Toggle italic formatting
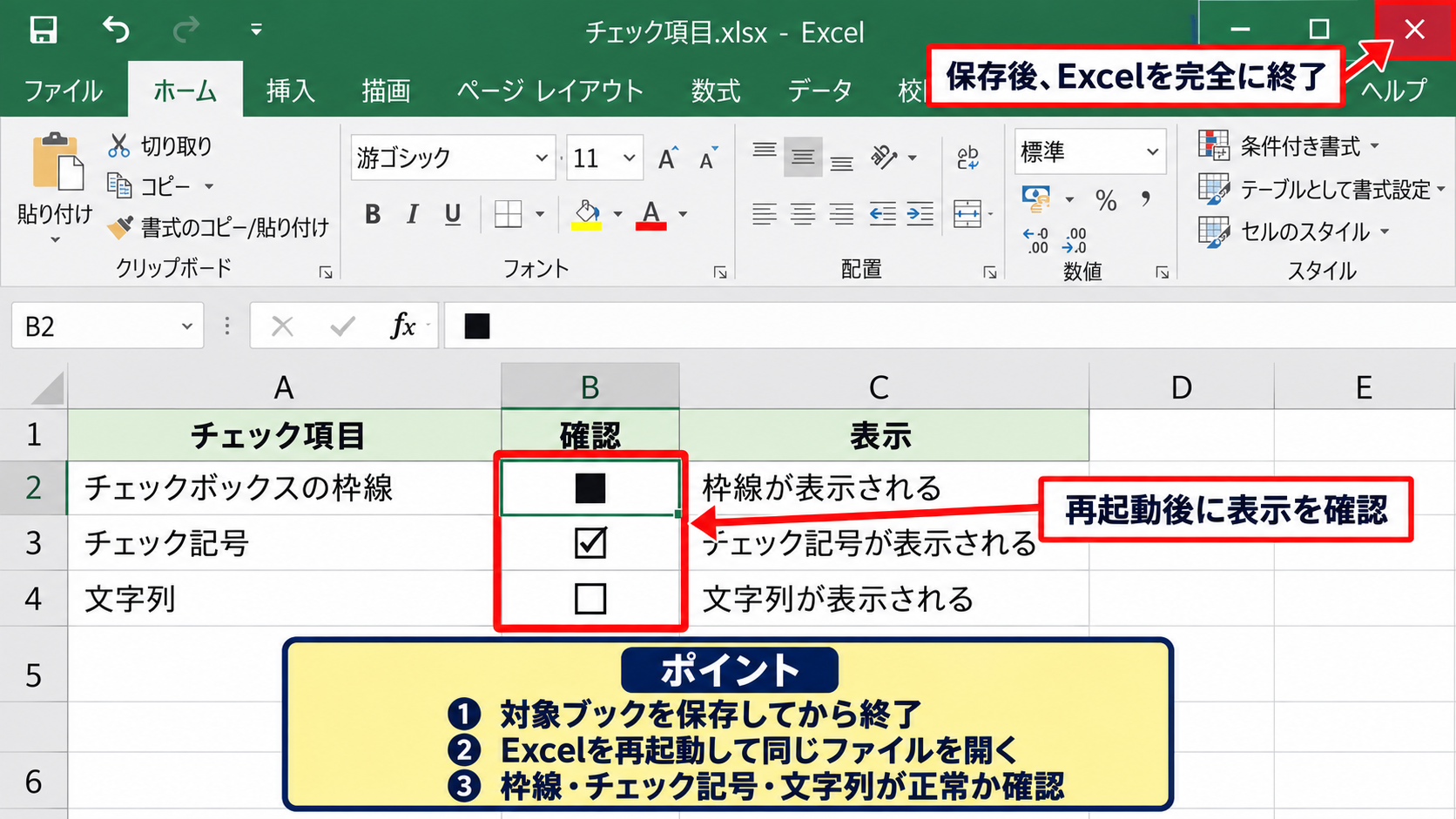The image size is (1456, 819). coord(413,214)
